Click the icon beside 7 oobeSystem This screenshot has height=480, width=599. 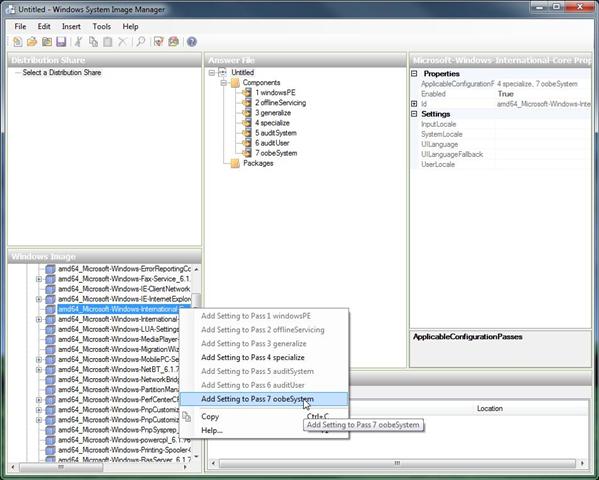[247, 153]
